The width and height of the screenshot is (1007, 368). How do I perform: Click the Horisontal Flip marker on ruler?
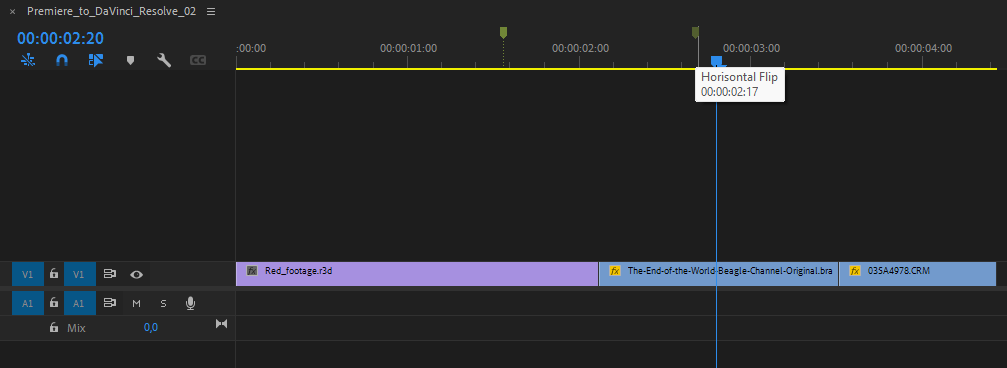[696, 32]
